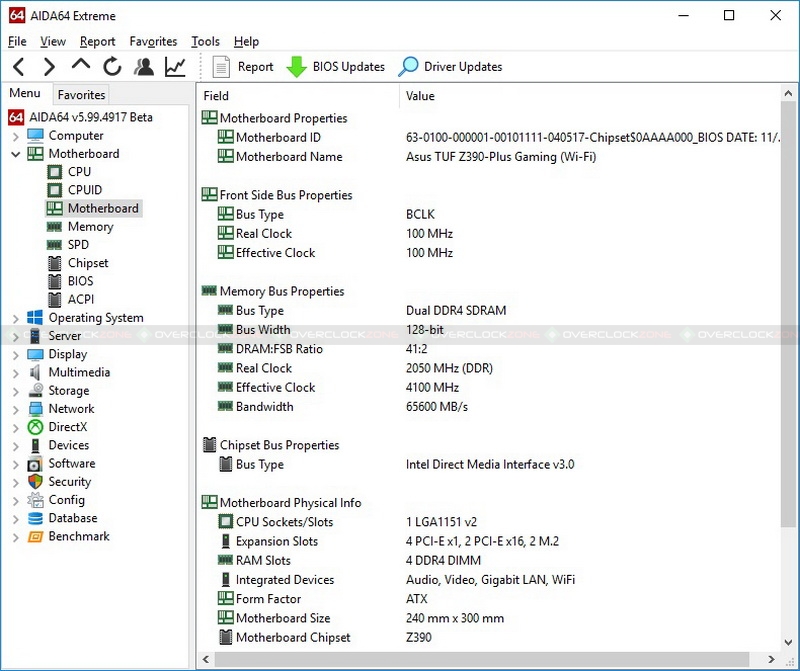Expand the Network tree node
The height and width of the screenshot is (671, 800).
[15, 410]
